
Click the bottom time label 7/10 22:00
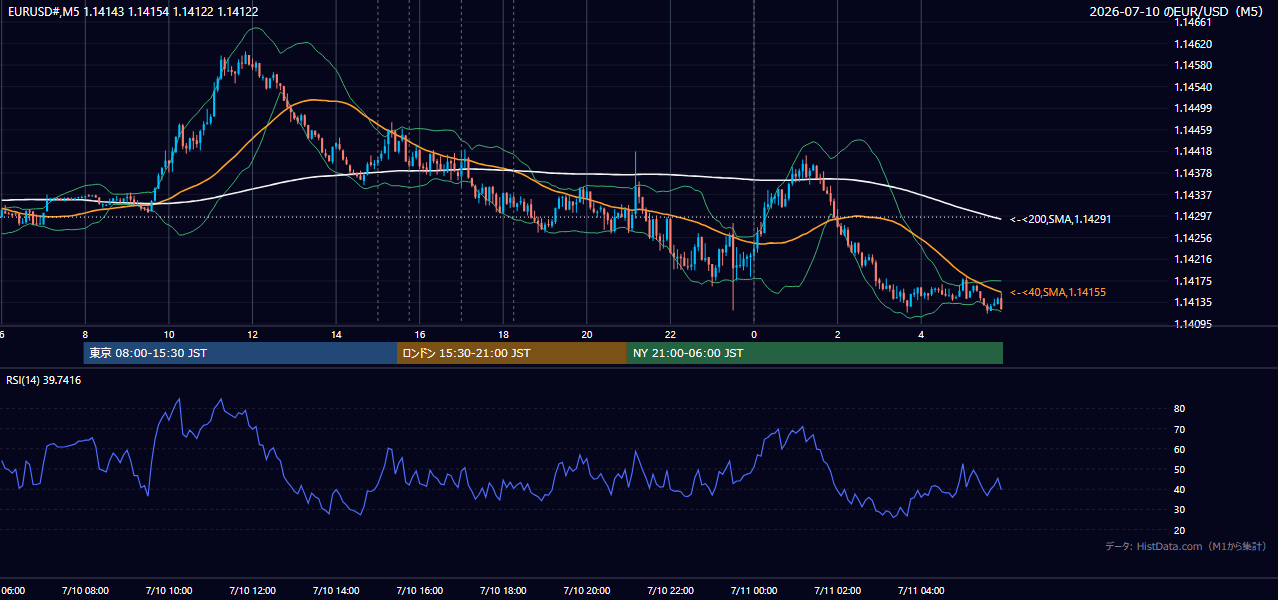point(670,590)
